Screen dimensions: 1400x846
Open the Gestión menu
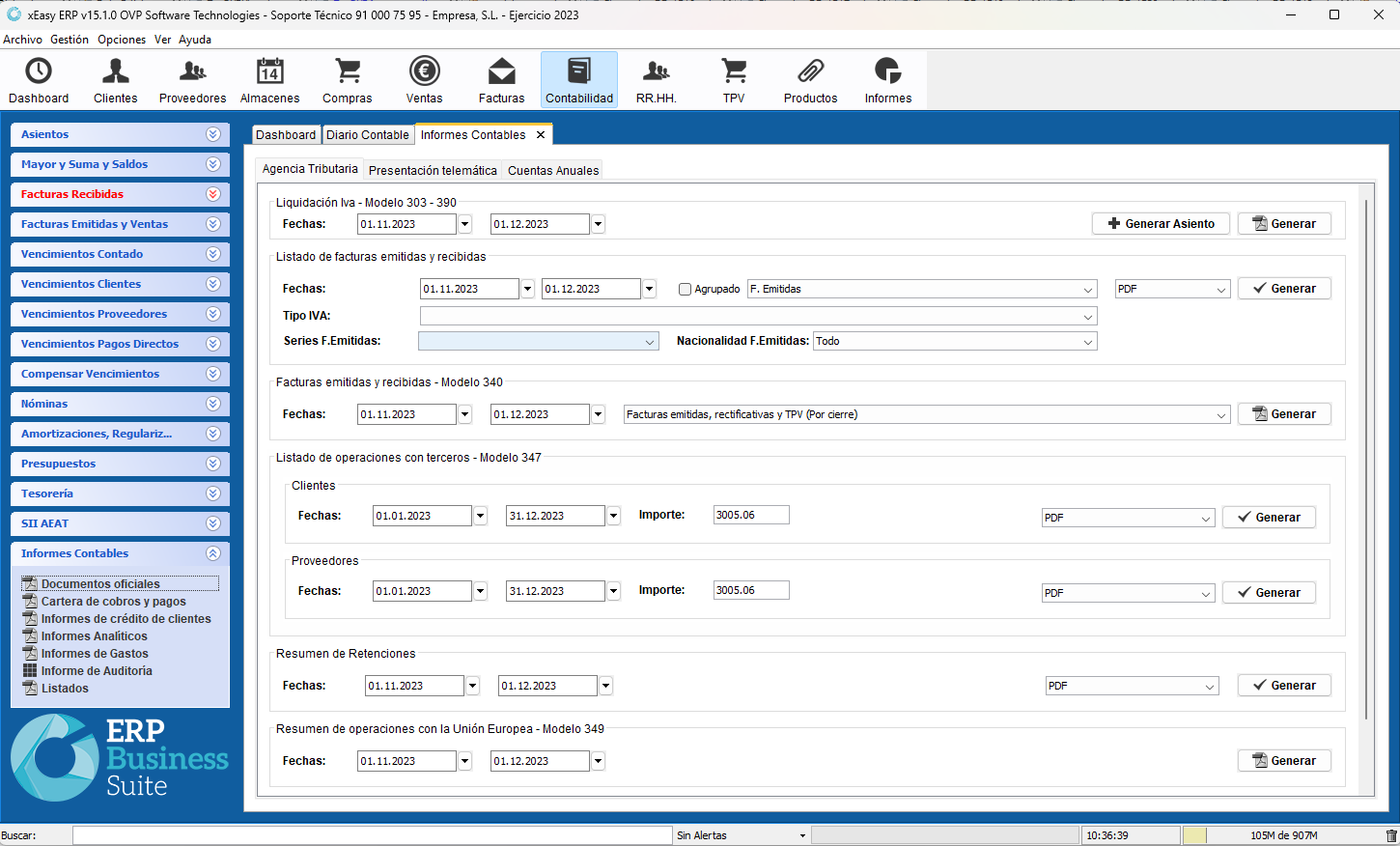(70, 40)
